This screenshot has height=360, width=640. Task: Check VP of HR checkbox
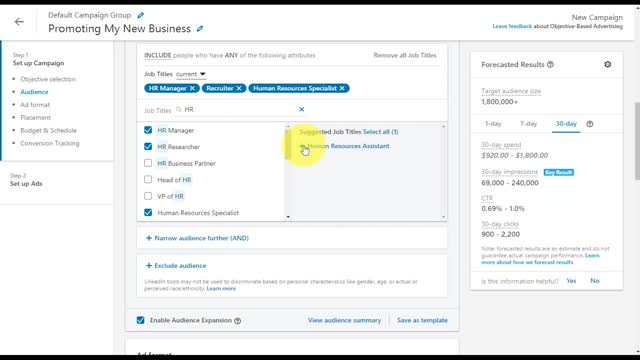[148, 196]
